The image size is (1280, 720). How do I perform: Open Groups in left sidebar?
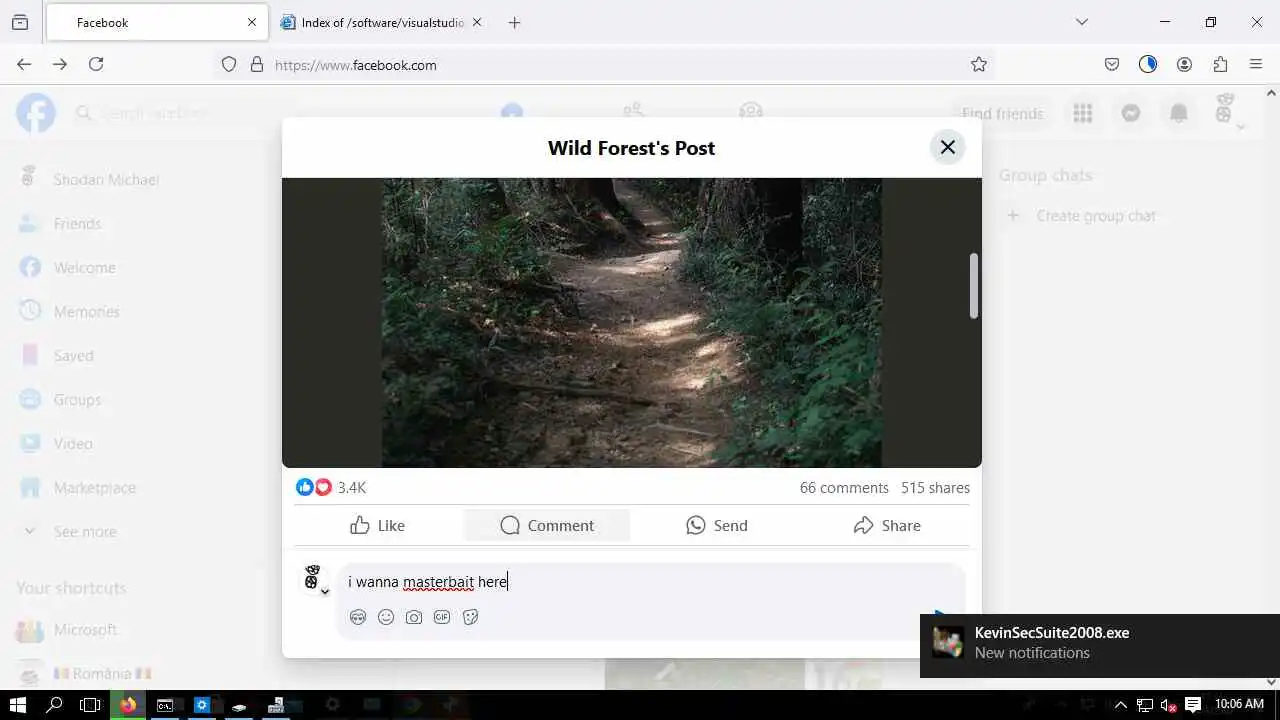coord(77,399)
